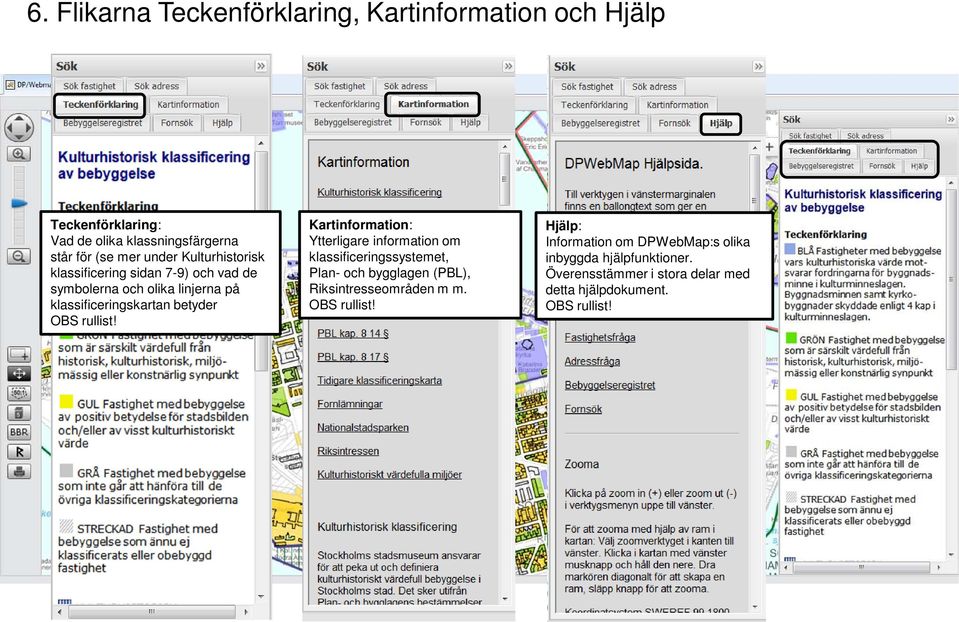Open the Fornlämningar link
959x622 pixels.
click(350, 404)
